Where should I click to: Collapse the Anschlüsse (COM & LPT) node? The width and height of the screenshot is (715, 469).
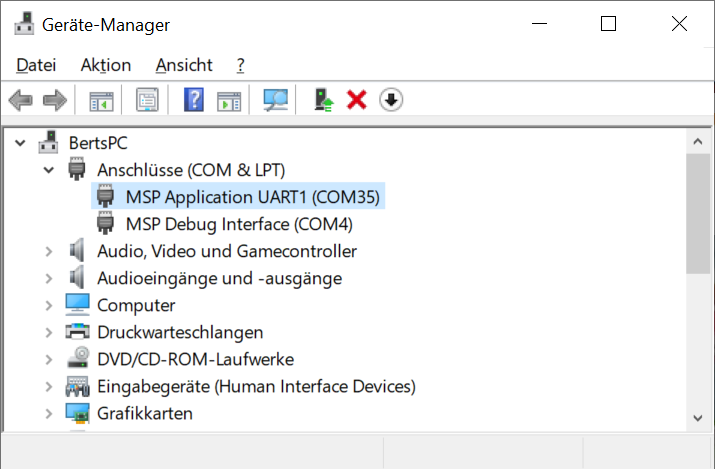49,170
